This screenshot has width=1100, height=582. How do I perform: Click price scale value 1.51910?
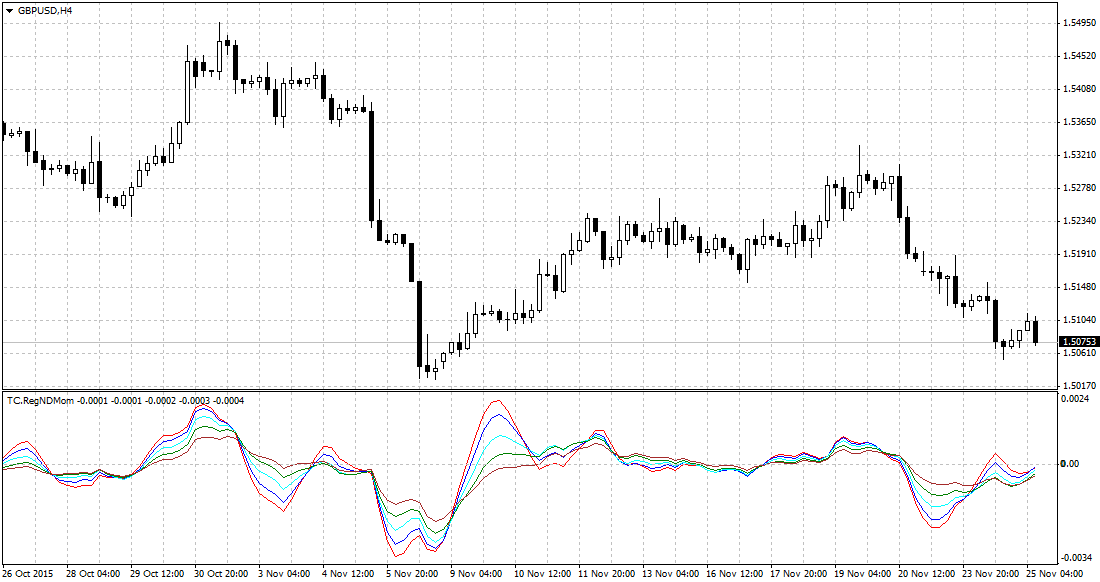coord(1079,254)
